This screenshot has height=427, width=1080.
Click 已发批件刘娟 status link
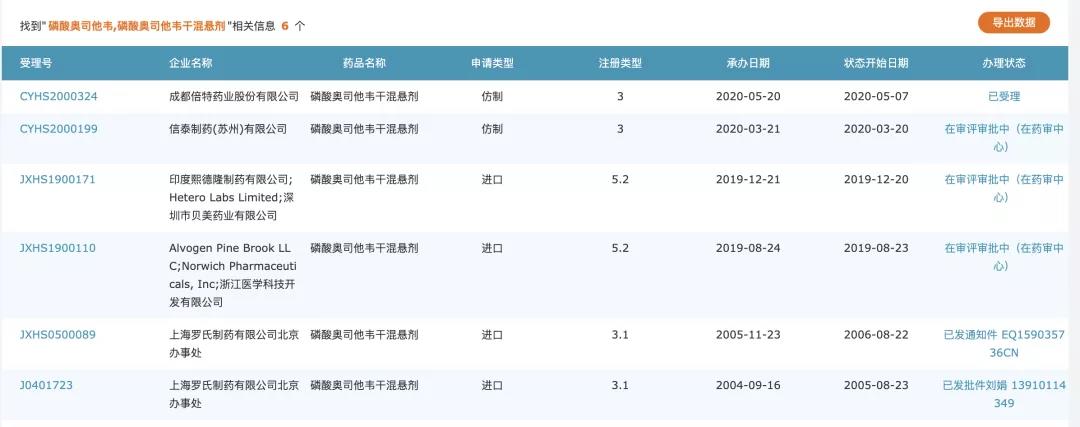1004,394
